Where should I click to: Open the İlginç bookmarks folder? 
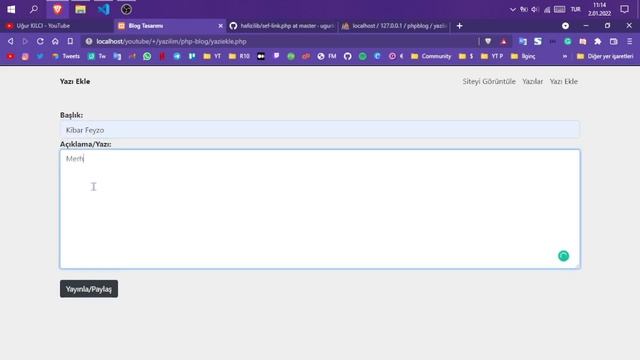pos(523,56)
